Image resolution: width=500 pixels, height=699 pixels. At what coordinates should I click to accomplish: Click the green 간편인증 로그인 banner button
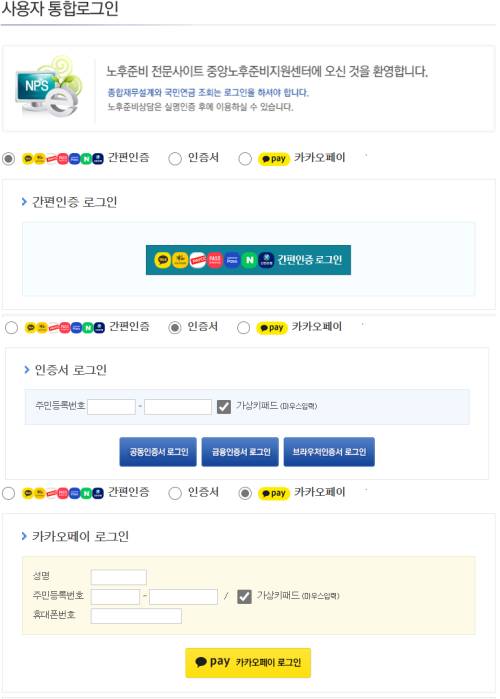(x=248, y=260)
